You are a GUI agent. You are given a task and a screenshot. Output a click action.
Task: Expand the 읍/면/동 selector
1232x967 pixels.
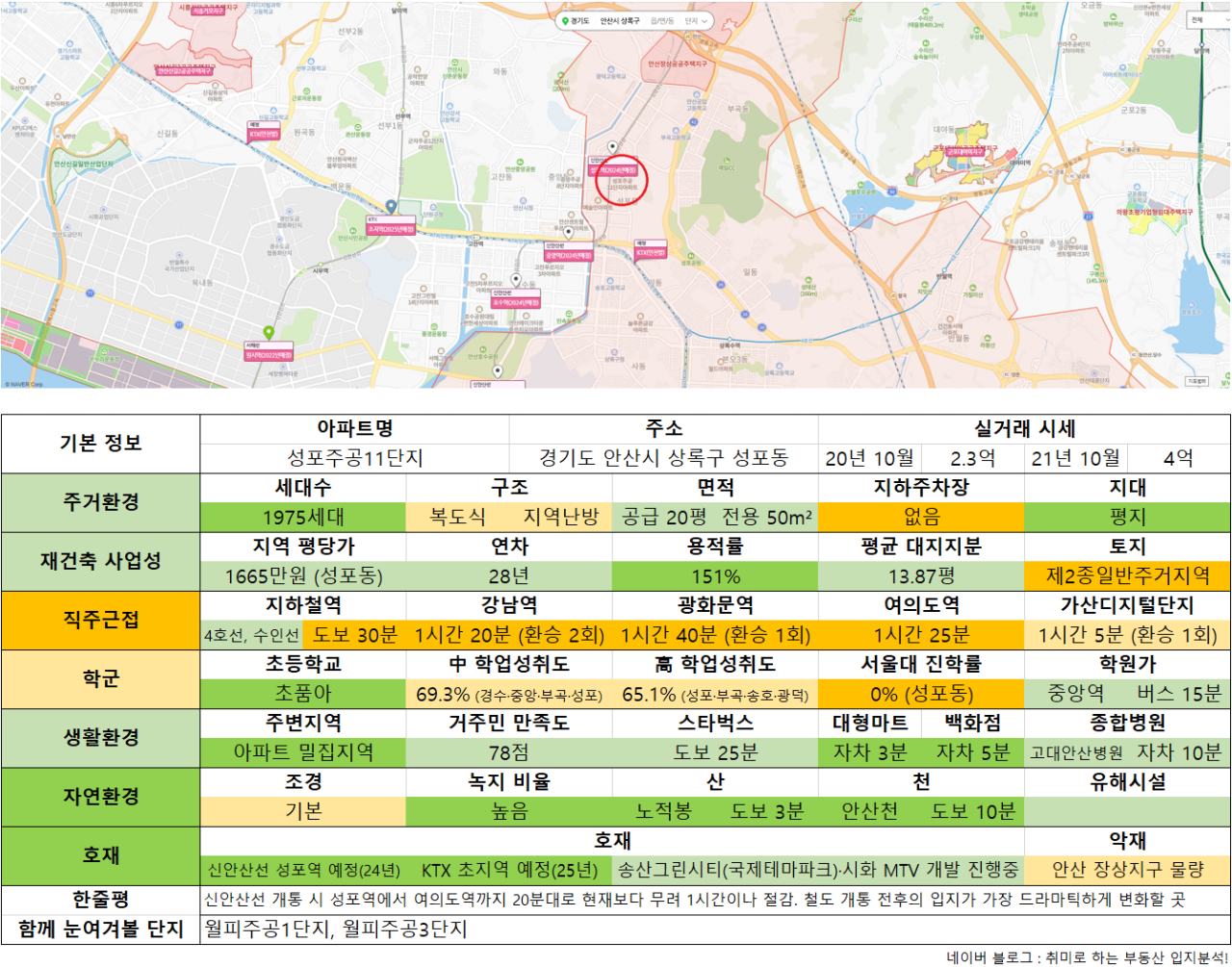point(662,20)
